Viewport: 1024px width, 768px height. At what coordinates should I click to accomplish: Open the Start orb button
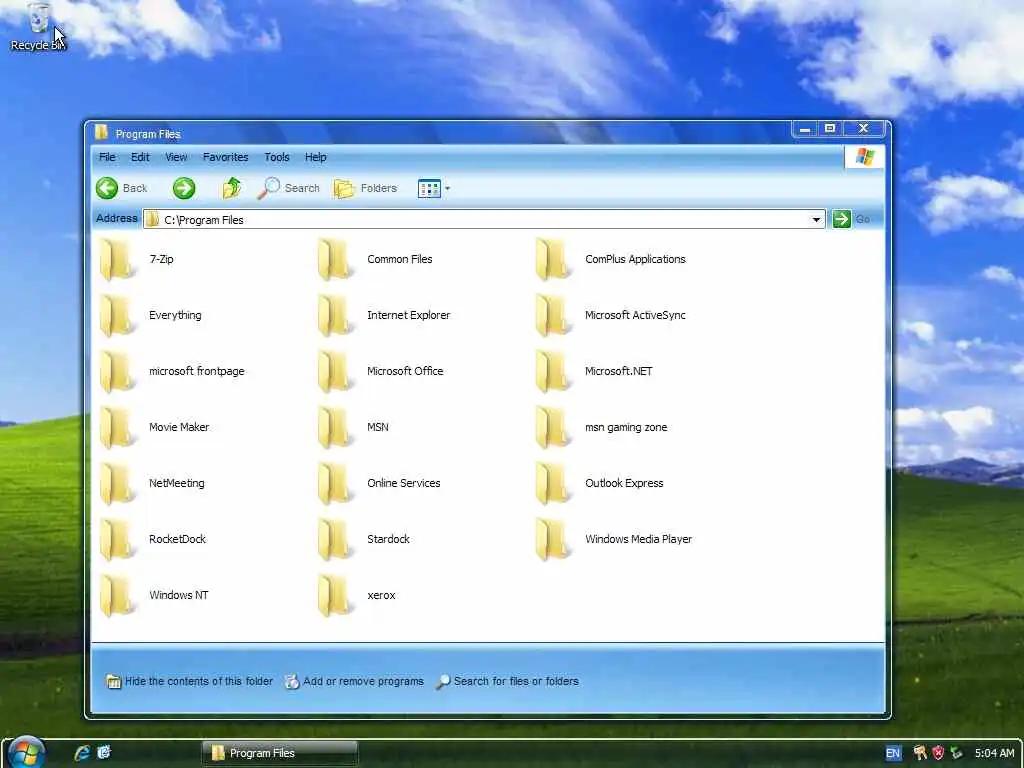tap(26, 753)
